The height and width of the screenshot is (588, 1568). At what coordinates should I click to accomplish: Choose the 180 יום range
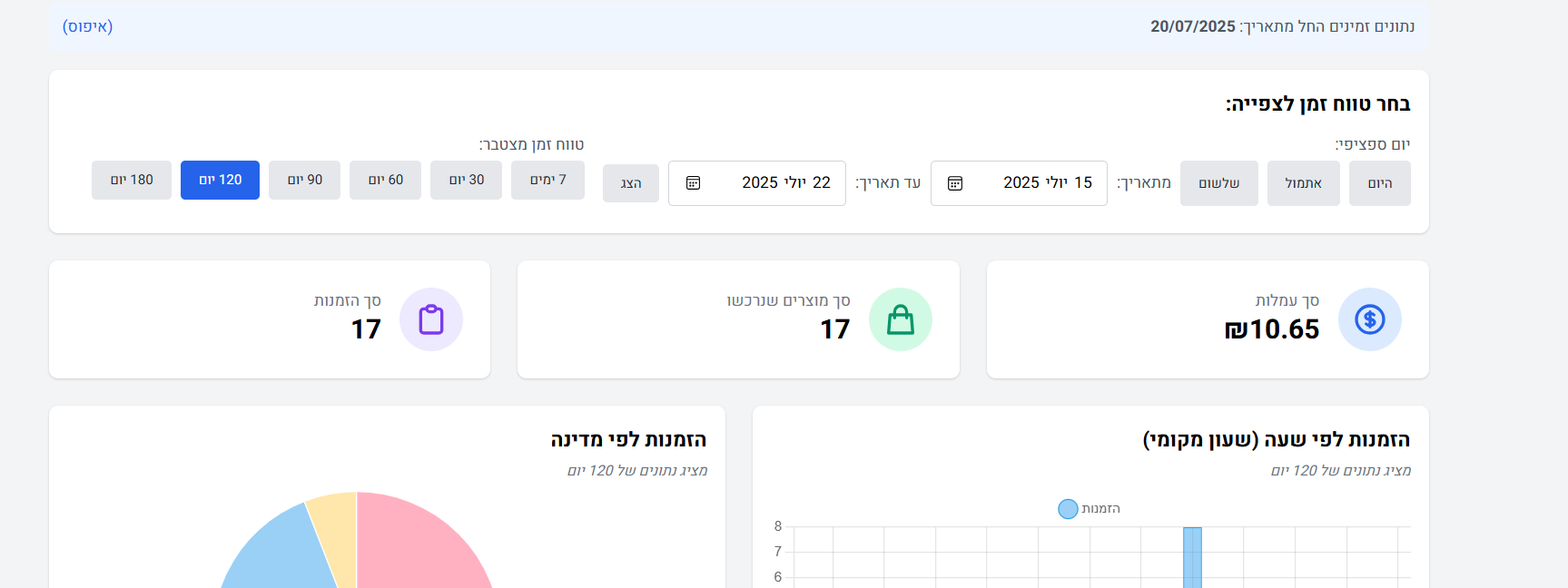pyautogui.click(x=132, y=180)
